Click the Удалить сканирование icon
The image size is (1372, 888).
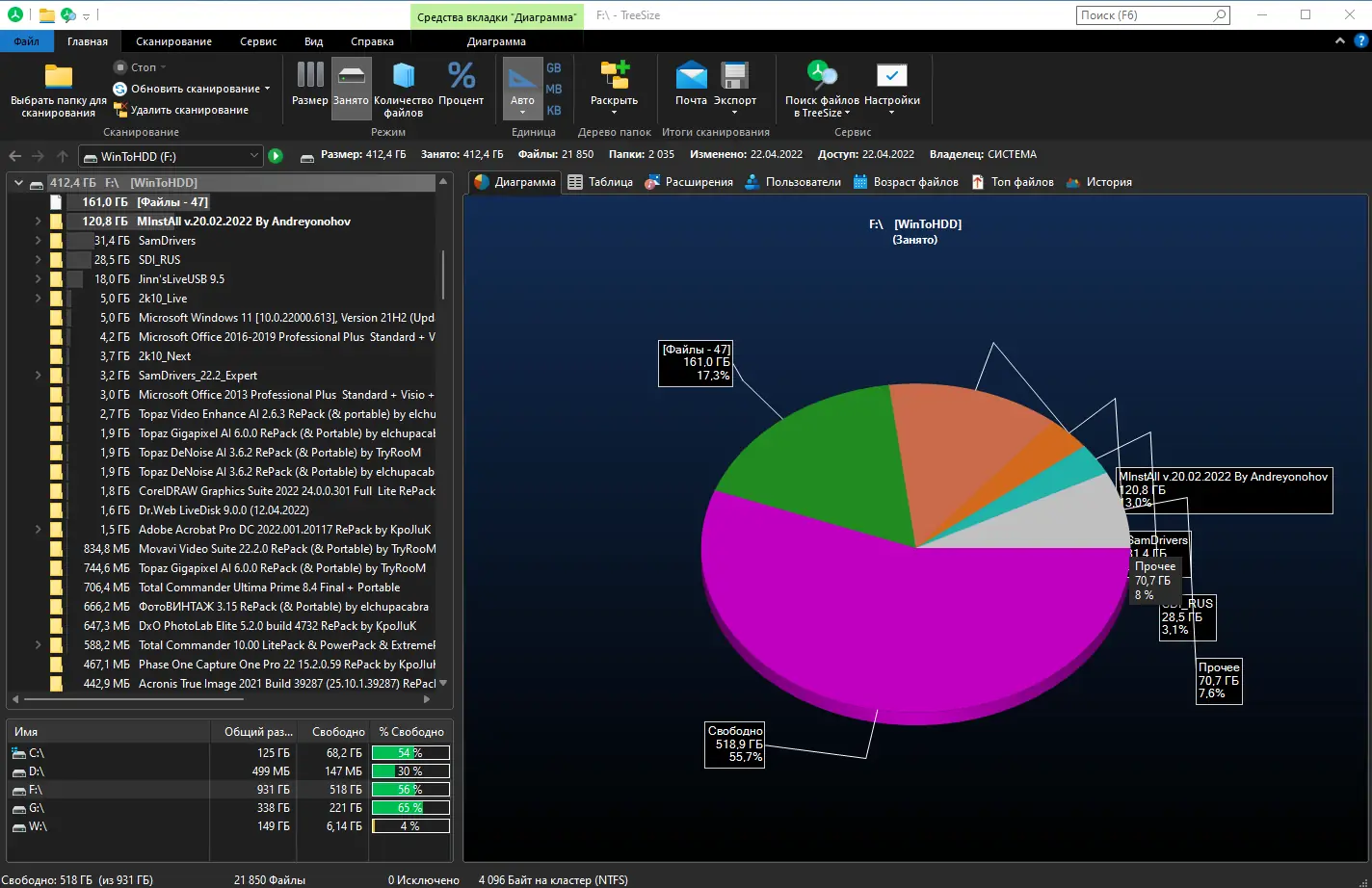pos(120,110)
